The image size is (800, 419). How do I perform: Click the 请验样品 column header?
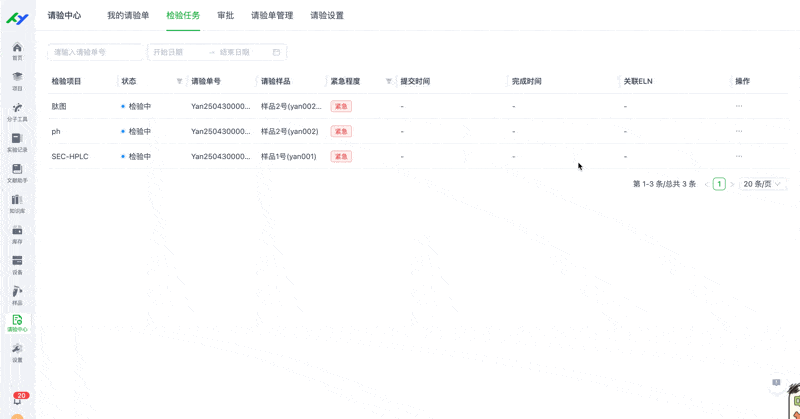pos(276,81)
